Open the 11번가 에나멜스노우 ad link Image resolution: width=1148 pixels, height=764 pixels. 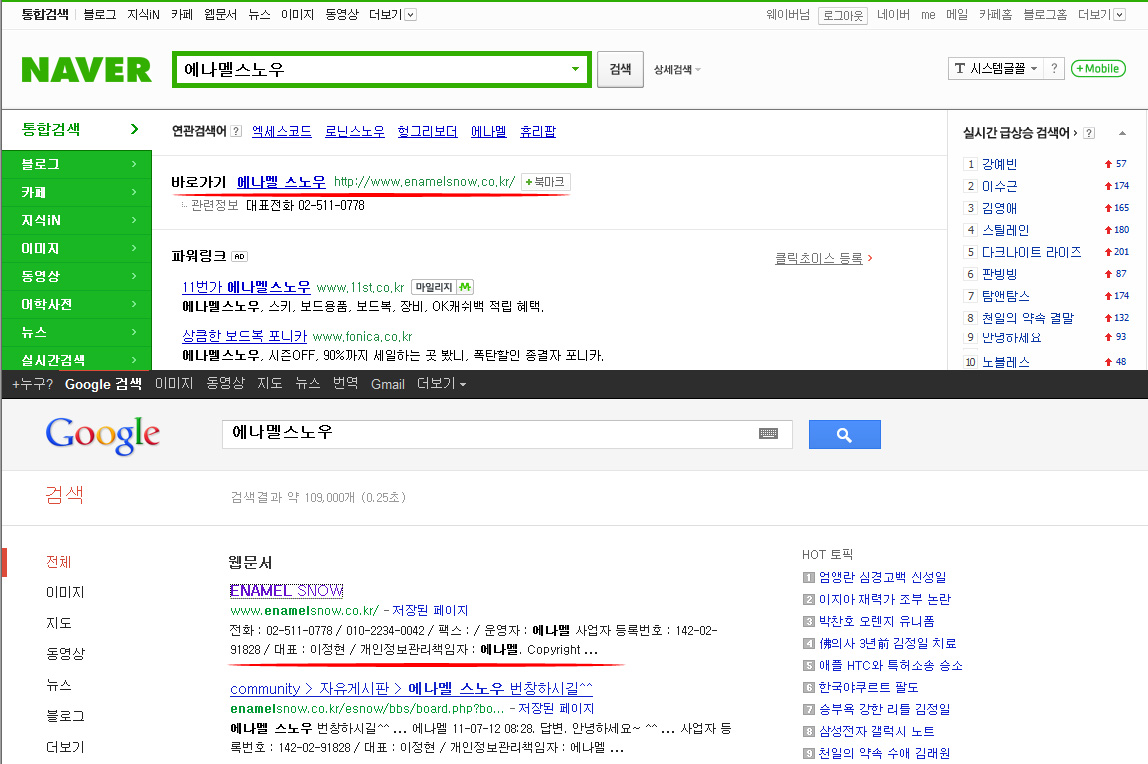pos(246,287)
